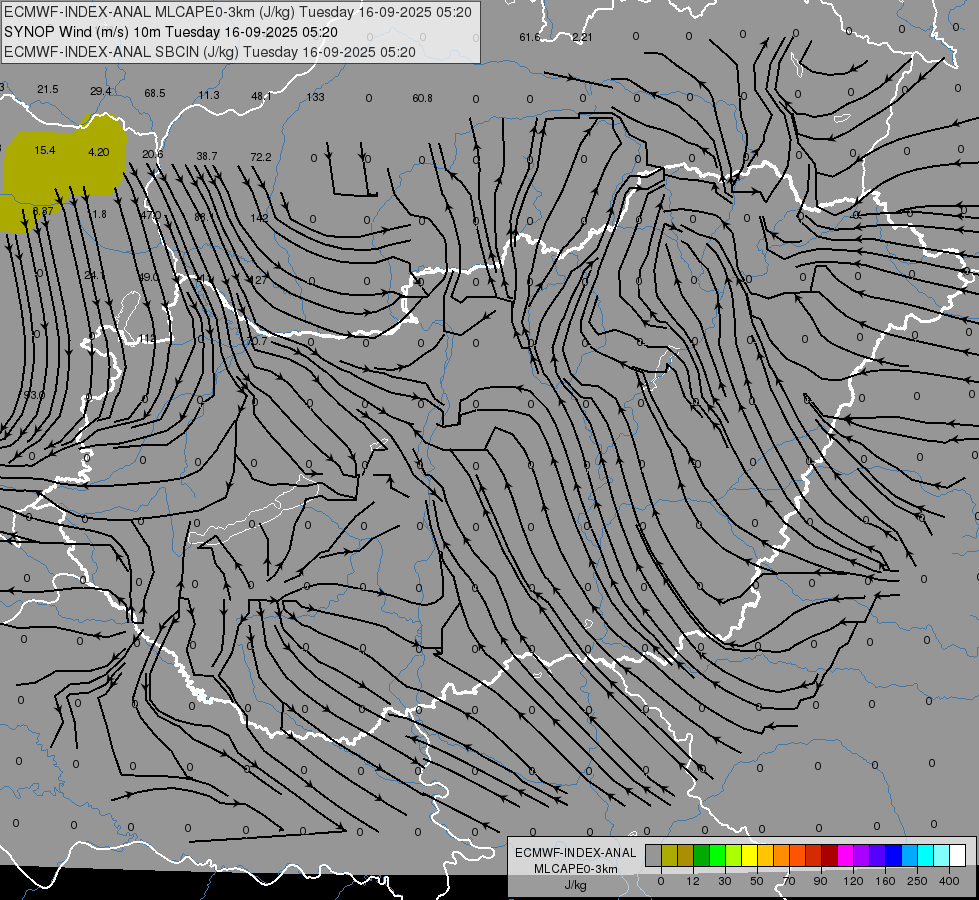Screen dimensions: 979x900
Task: Click the map value '48.1'
Action: pos(262,96)
